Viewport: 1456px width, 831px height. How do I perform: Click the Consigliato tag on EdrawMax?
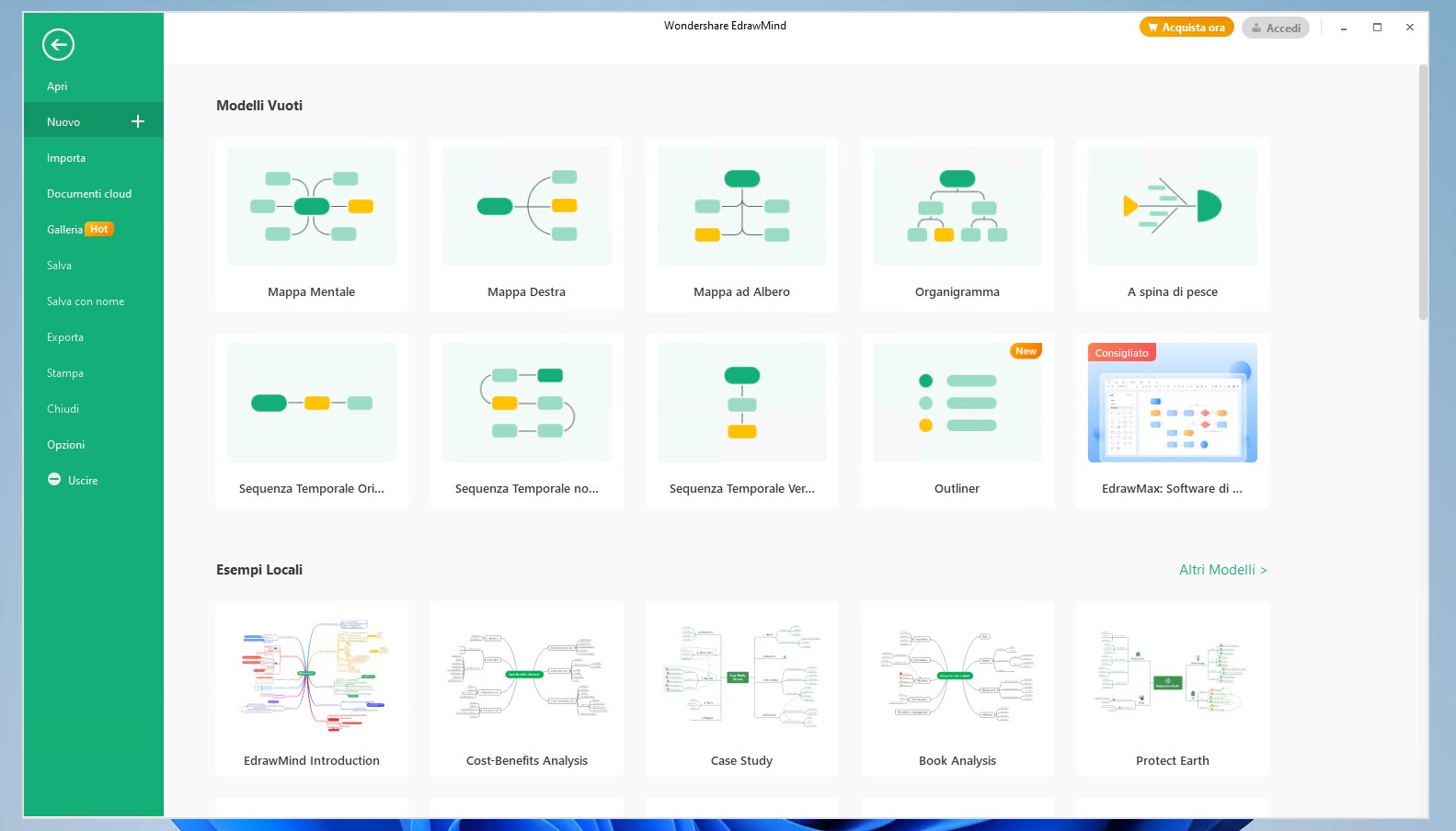point(1122,353)
